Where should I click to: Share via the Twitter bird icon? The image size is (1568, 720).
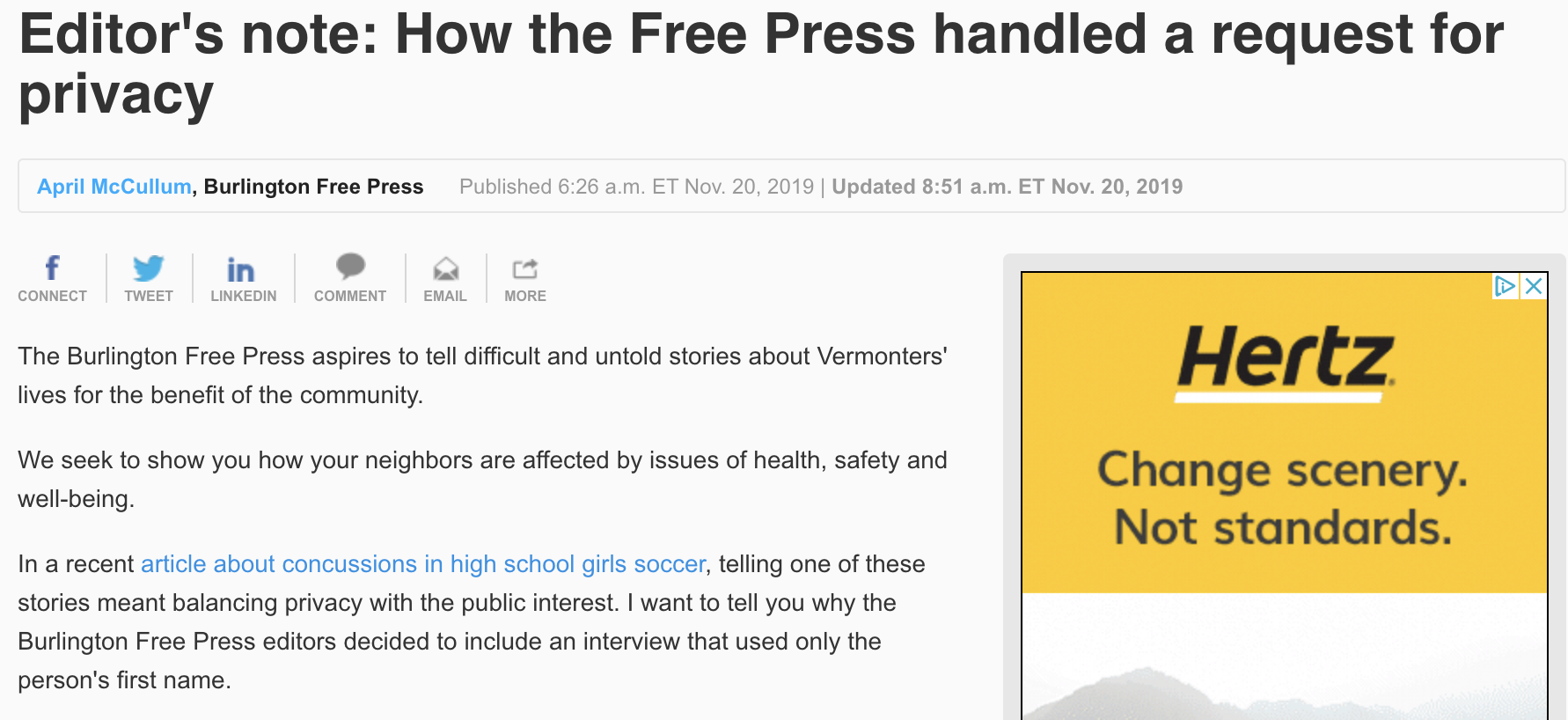click(148, 268)
